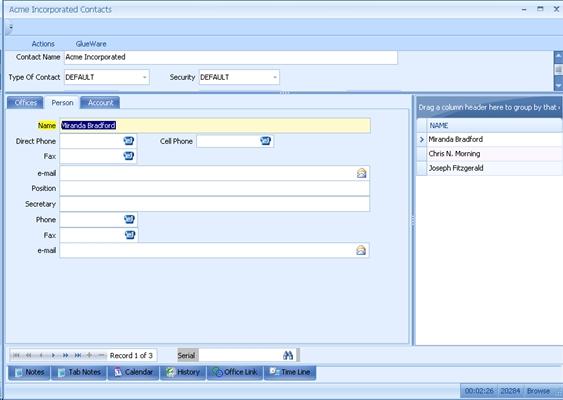Click the Person Name field with Miranda Bradford

[x=215, y=125]
